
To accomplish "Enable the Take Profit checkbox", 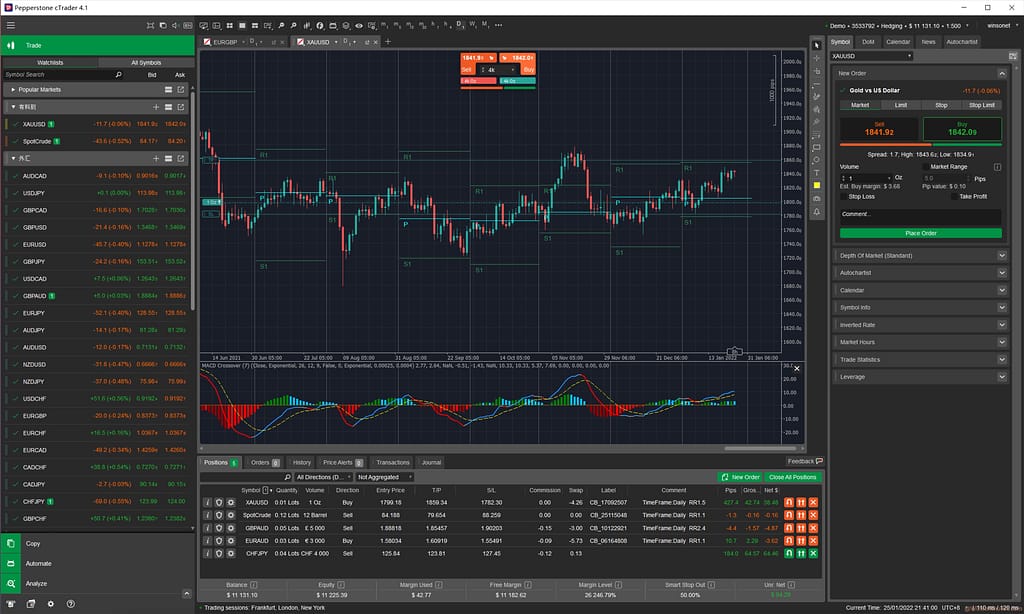I will pyautogui.click(x=953, y=196).
